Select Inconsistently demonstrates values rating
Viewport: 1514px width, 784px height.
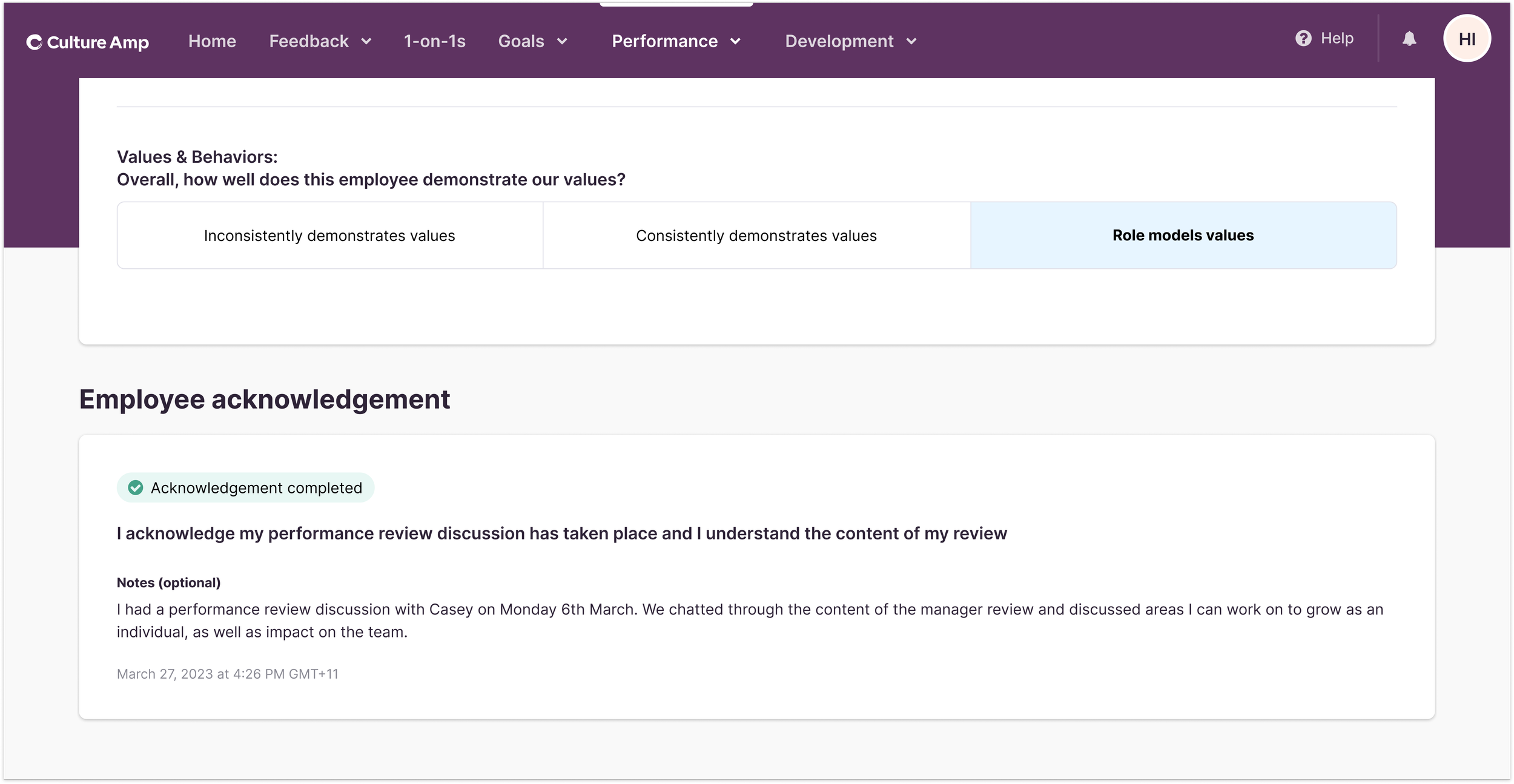tap(329, 236)
